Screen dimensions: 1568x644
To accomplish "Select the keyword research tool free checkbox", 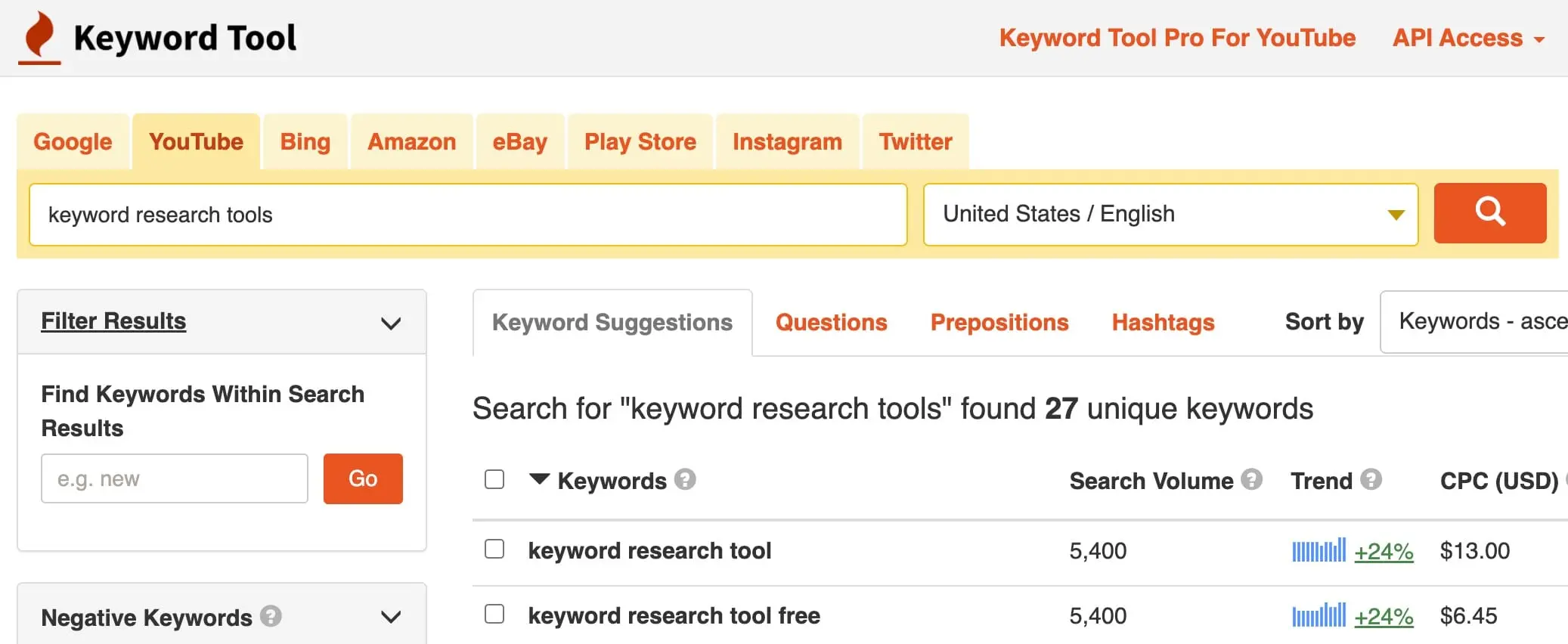I will pos(494,614).
